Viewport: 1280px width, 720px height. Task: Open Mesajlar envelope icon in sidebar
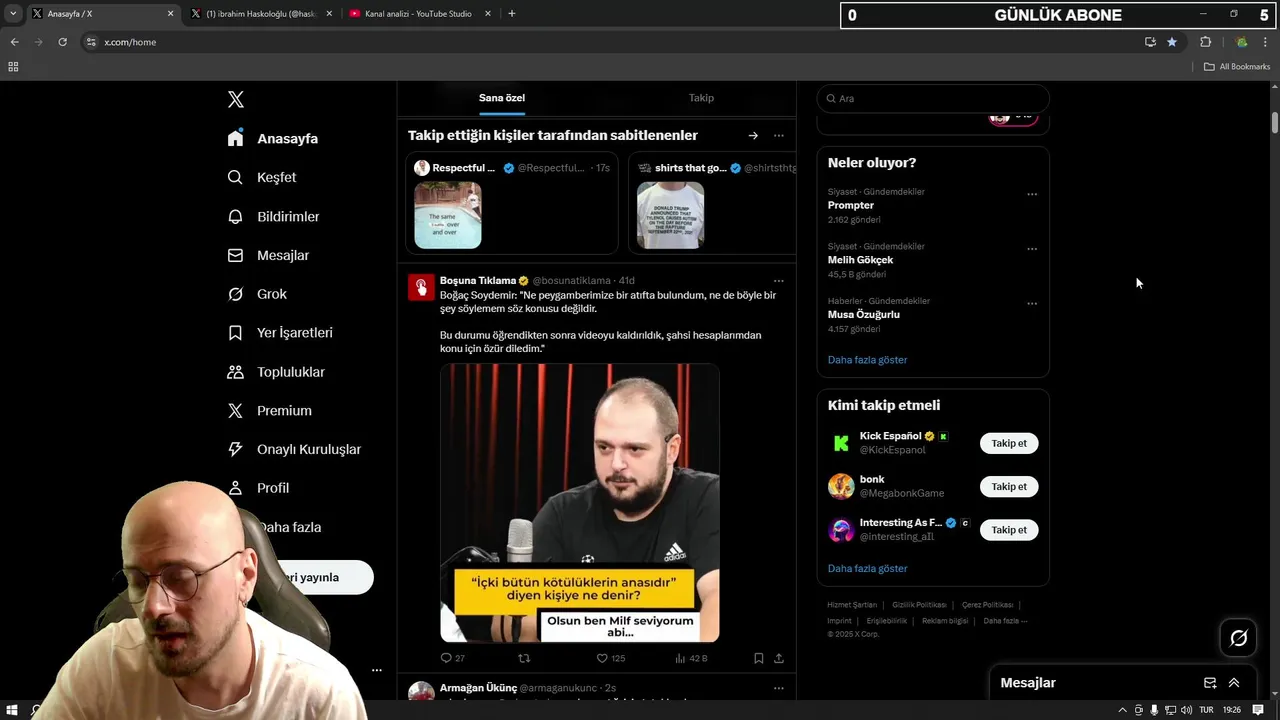point(235,255)
